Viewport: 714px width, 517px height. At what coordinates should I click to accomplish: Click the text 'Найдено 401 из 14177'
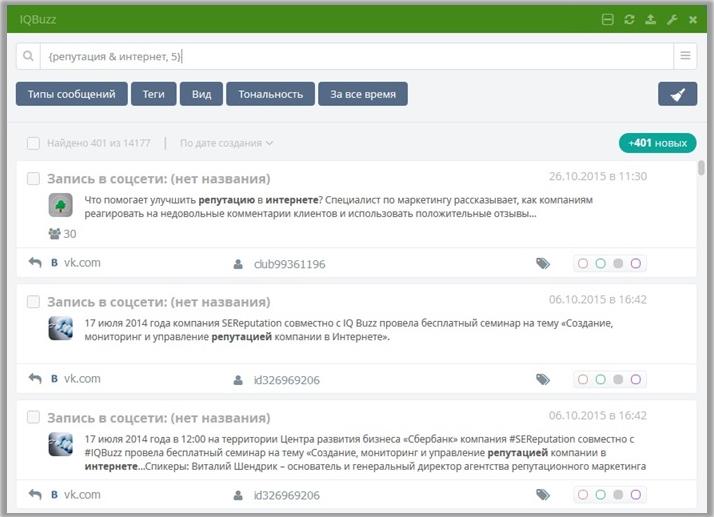pos(99,143)
